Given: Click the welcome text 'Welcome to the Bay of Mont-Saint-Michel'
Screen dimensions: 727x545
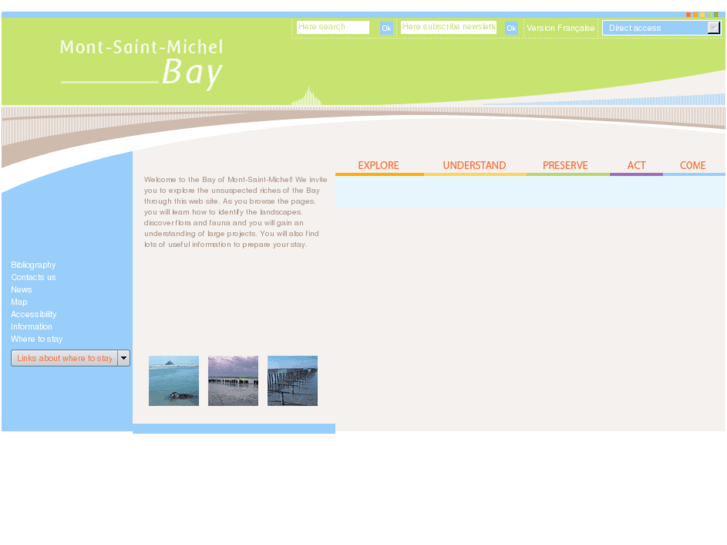Looking at the screenshot, I should 218,180.
